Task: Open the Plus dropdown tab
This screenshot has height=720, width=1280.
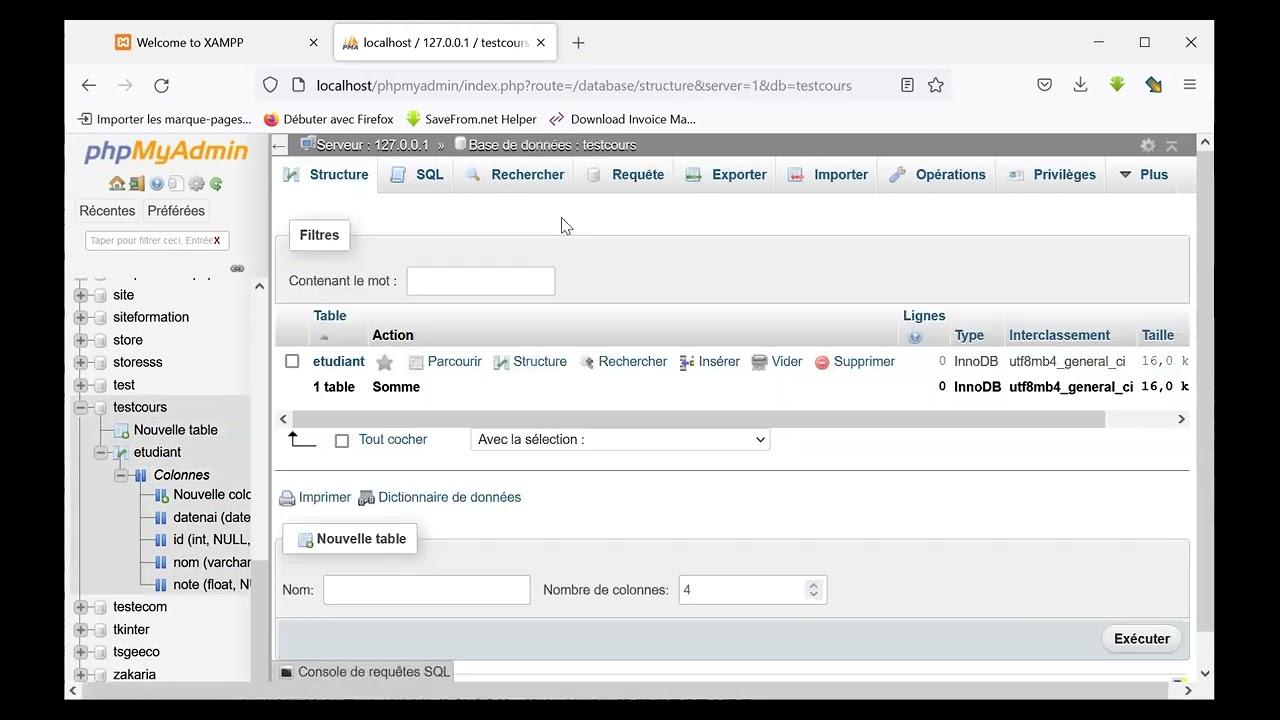Action: pyautogui.click(x=1143, y=174)
